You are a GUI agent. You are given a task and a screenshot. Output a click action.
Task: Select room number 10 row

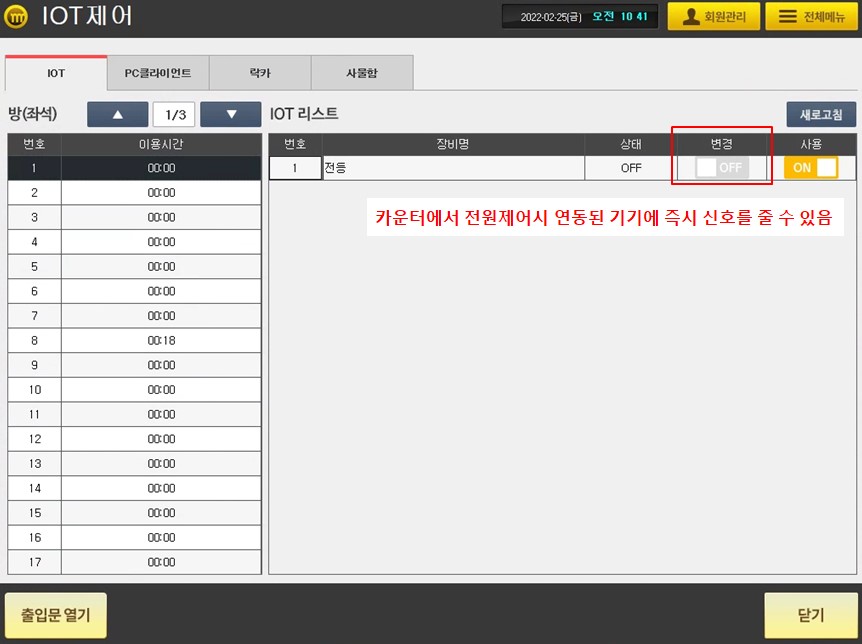(135, 390)
